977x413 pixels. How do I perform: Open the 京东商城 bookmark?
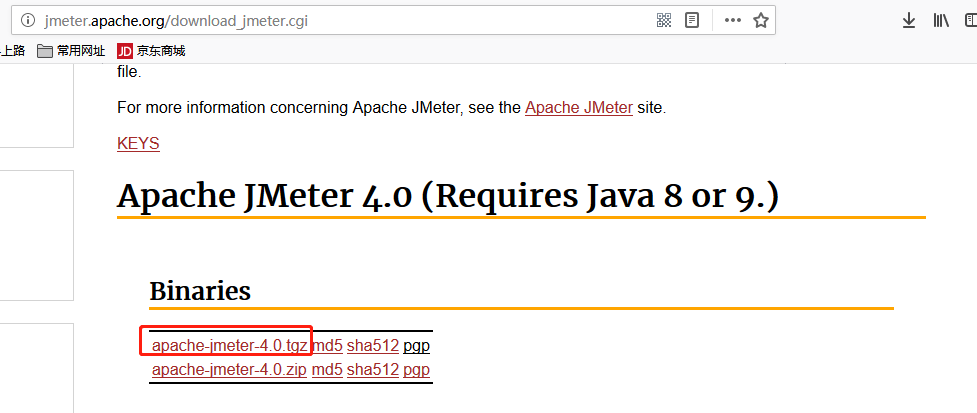click(x=151, y=51)
